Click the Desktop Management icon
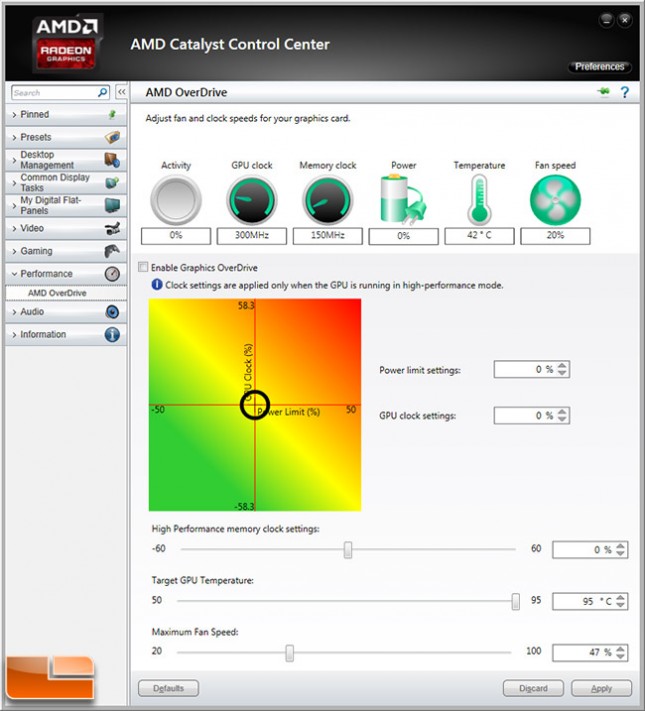645x711 pixels. (x=112, y=160)
